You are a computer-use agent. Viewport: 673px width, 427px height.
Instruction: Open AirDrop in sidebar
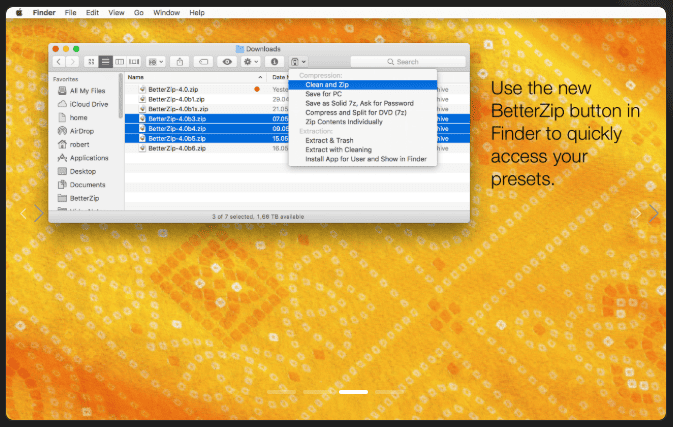point(76,131)
